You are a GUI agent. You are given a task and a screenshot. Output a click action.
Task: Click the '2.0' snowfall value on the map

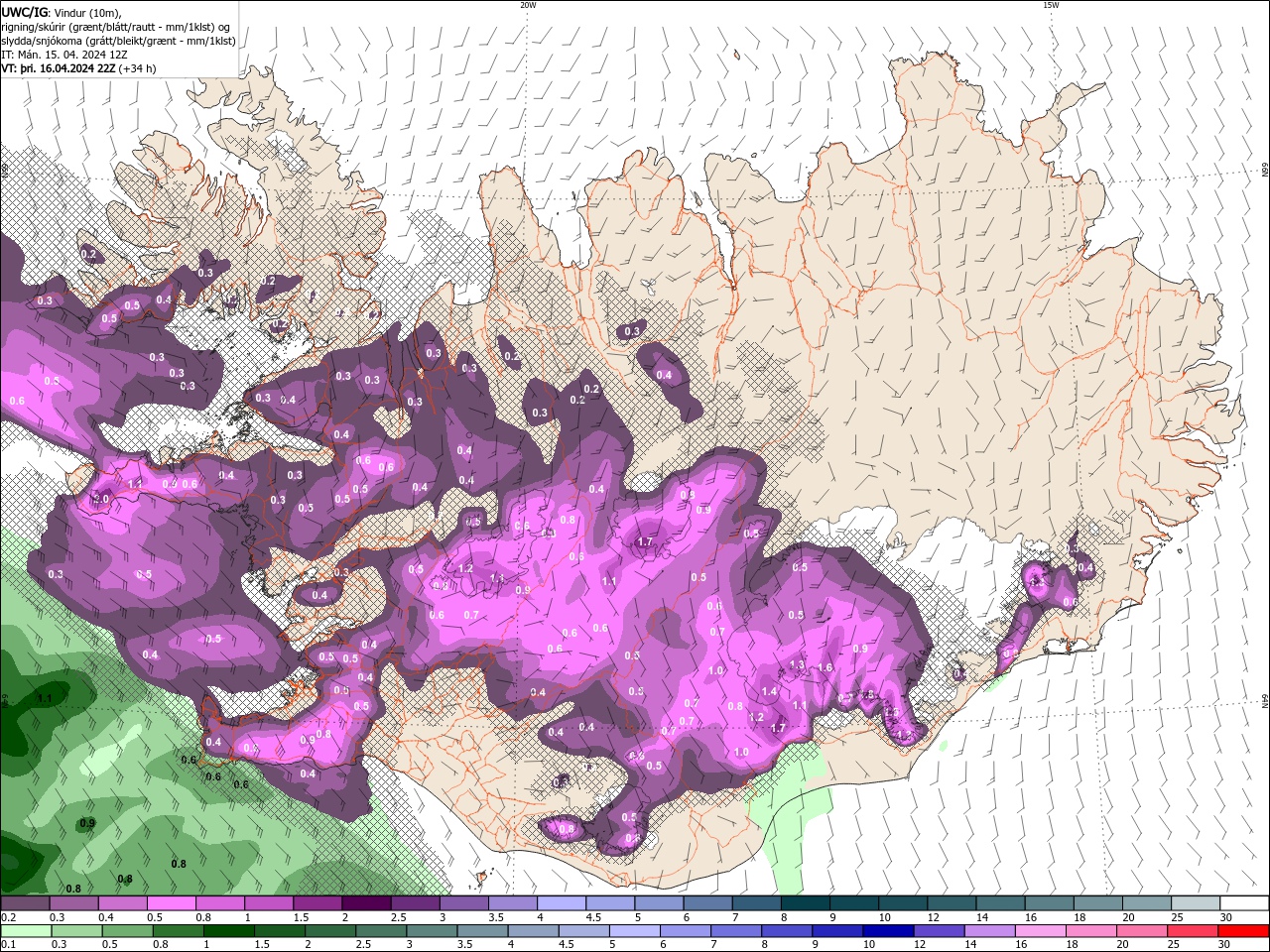100,499
